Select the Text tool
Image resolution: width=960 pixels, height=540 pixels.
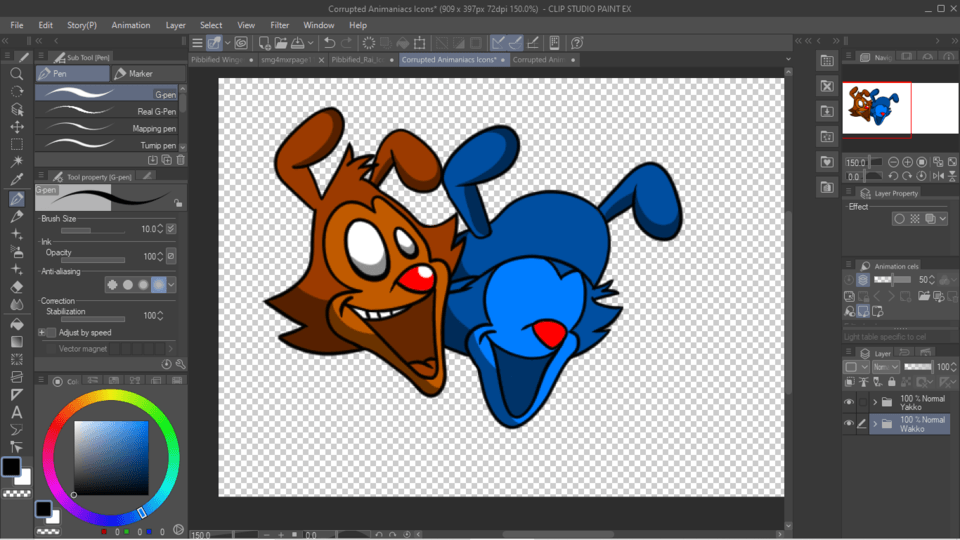pos(17,413)
